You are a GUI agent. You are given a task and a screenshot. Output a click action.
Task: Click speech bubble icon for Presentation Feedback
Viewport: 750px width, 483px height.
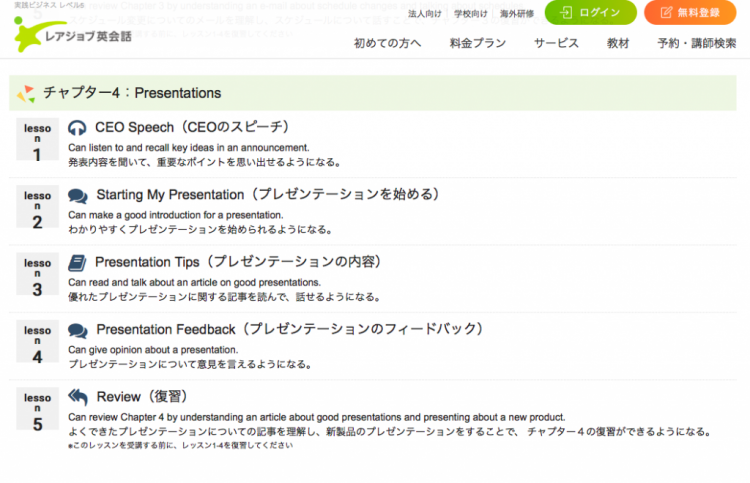pyautogui.click(x=78, y=330)
